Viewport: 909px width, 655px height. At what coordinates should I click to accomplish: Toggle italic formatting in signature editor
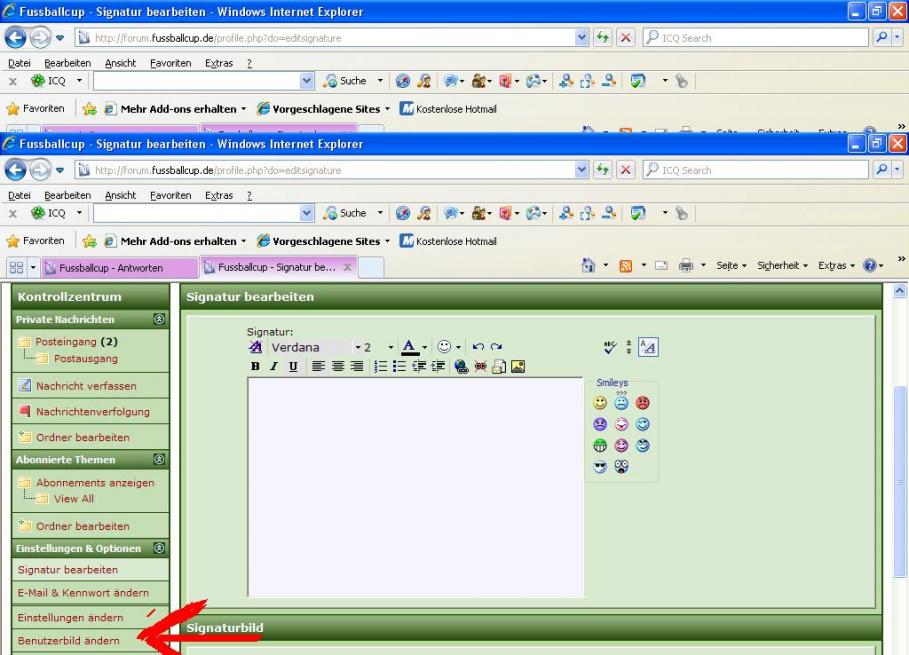tap(274, 367)
